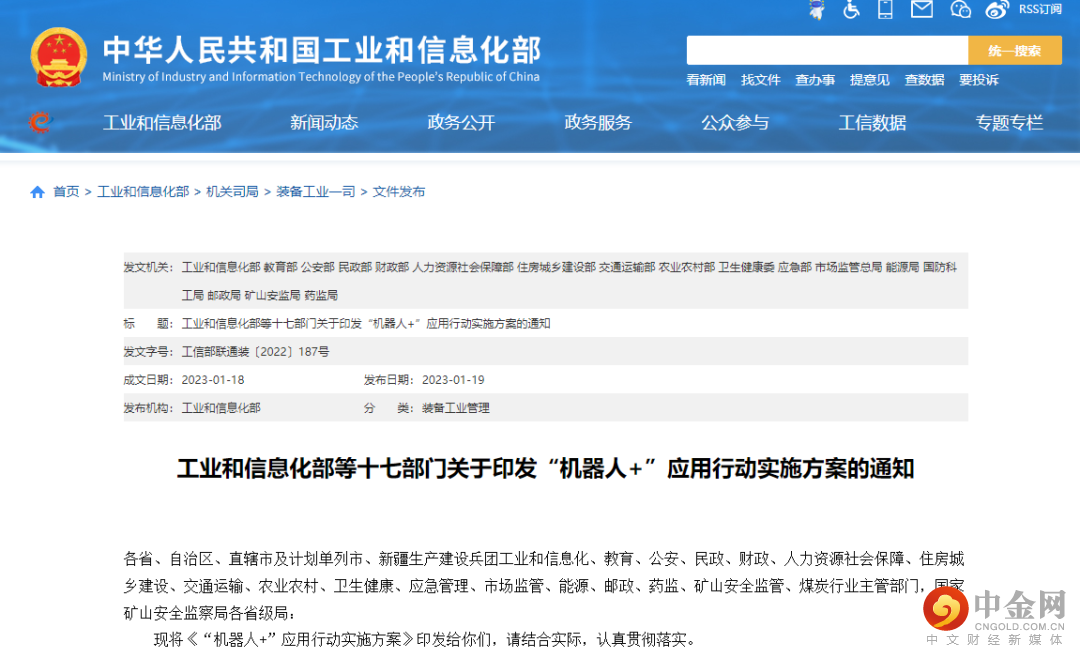This screenshot has width=1080, height=658.
Task: Go to 装备工业一司 in the breadcrumb
Action: coord(315,192)
